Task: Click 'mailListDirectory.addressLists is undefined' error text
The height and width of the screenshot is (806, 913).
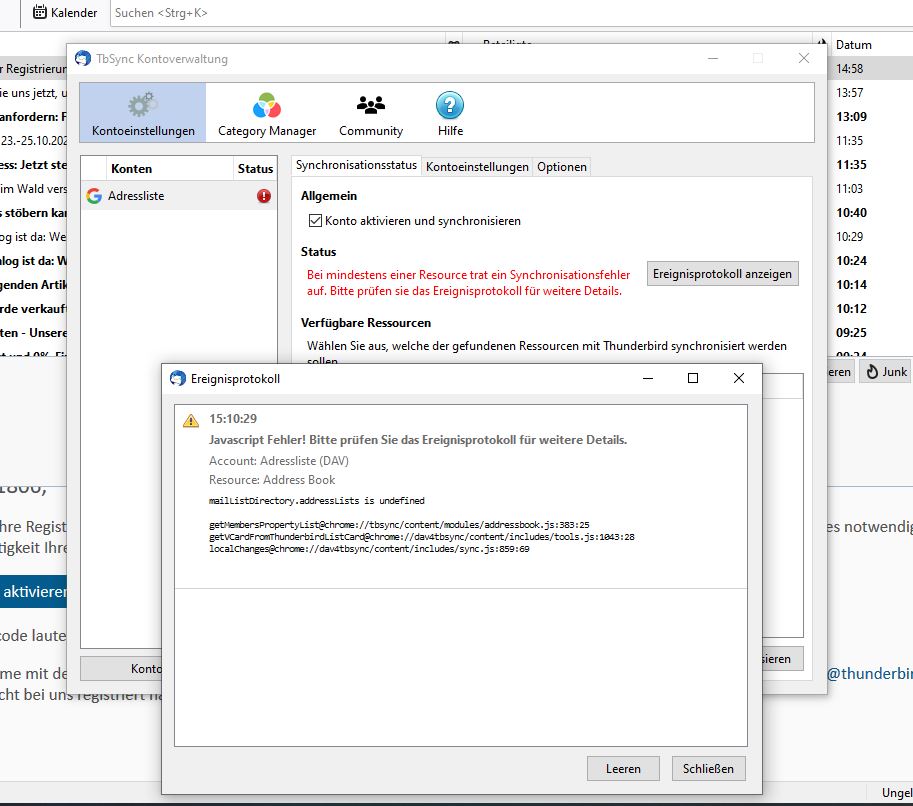Action: tap(317, 501)
